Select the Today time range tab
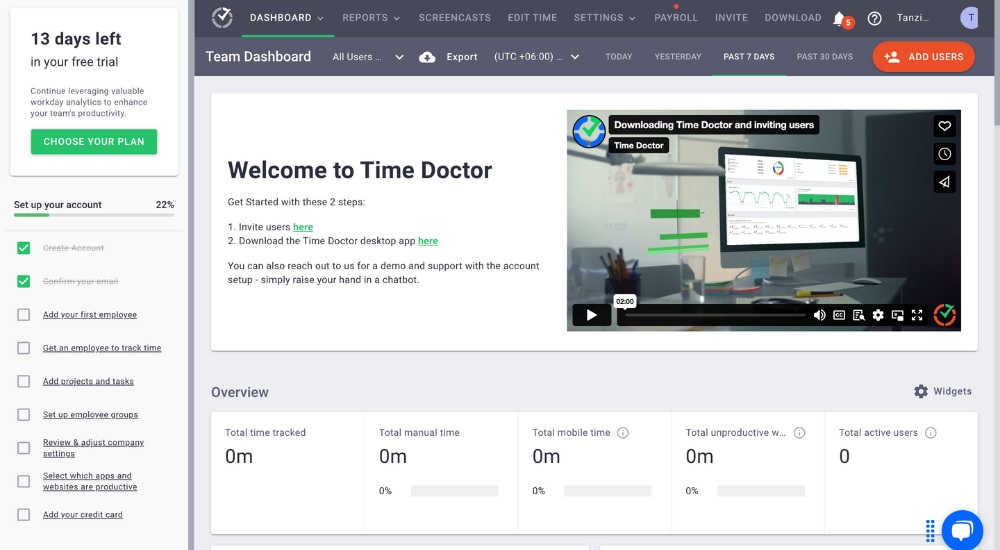Screen dimensions: 1000x550 [x=619, y=57]
